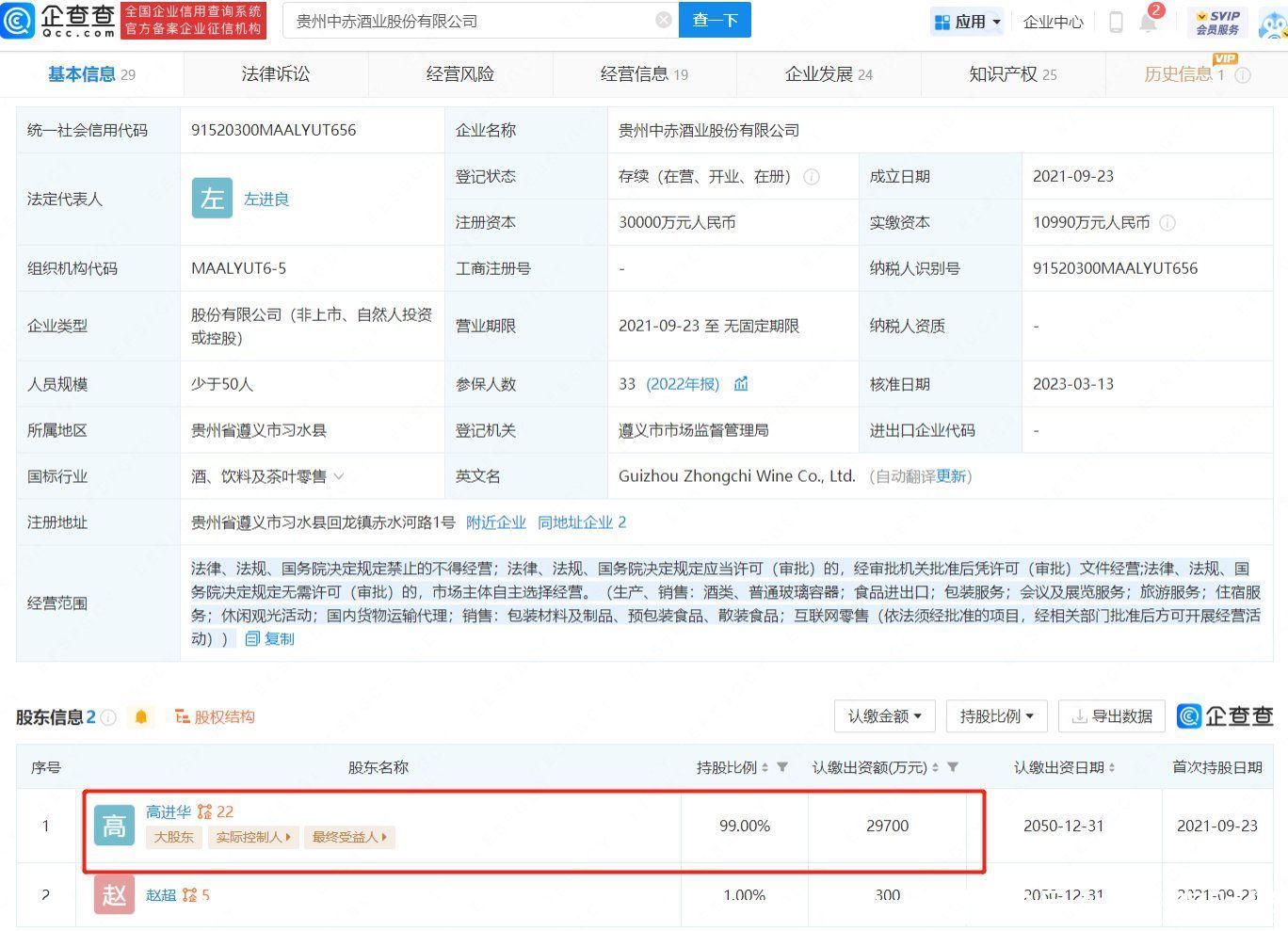Click the 赵 shareholder avatar
The width and height of the screenshot is (1288, 931).
pyautogui.click(x=114, y=894)
